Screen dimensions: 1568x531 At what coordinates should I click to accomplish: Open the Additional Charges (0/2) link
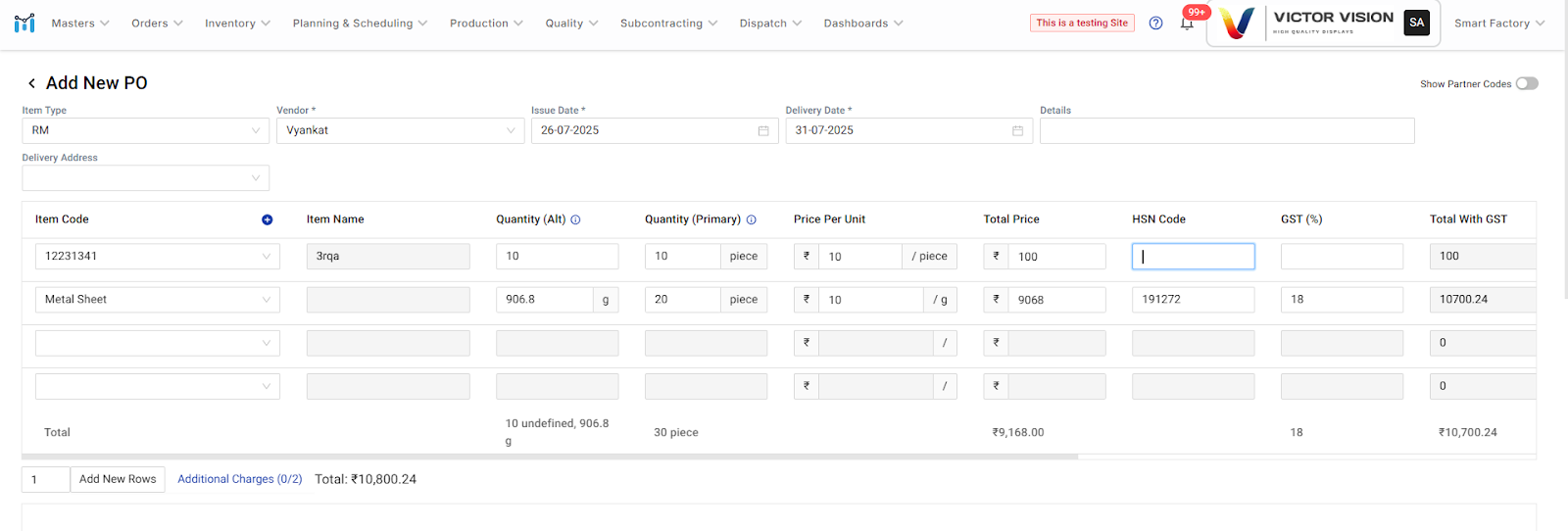pos(239,479)
